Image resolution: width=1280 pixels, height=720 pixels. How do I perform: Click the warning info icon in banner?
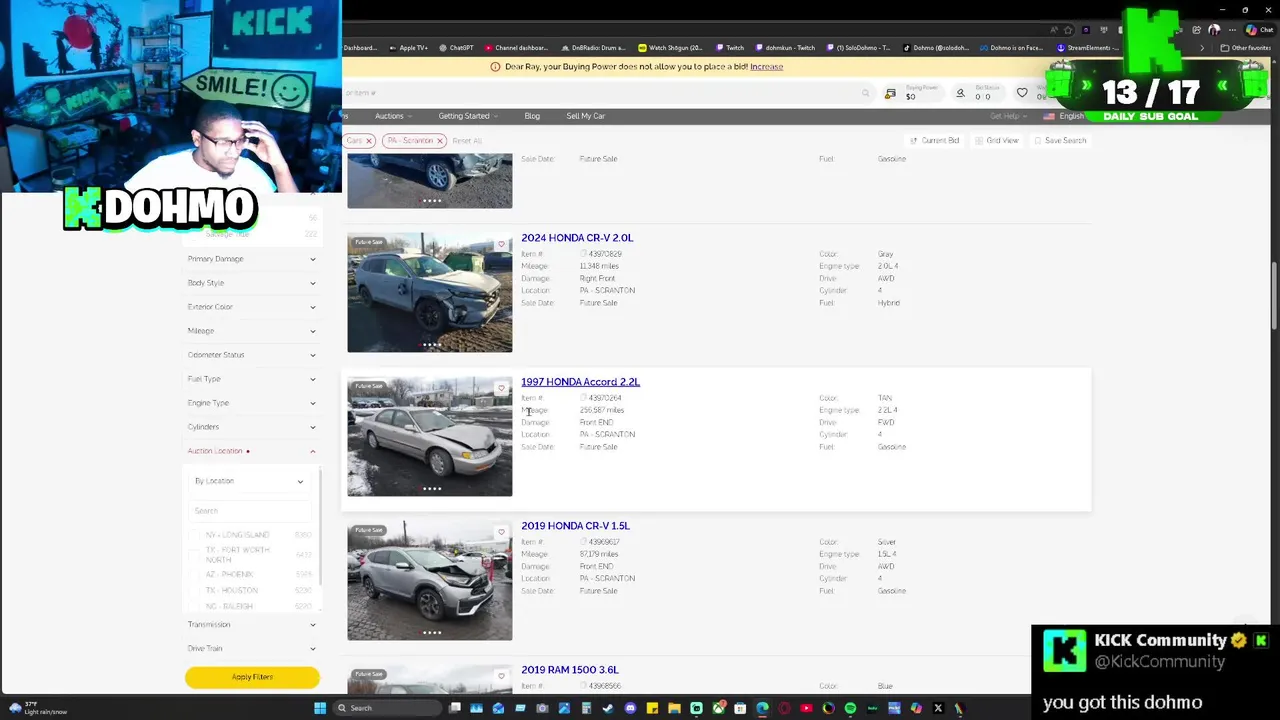coord(495,67)
